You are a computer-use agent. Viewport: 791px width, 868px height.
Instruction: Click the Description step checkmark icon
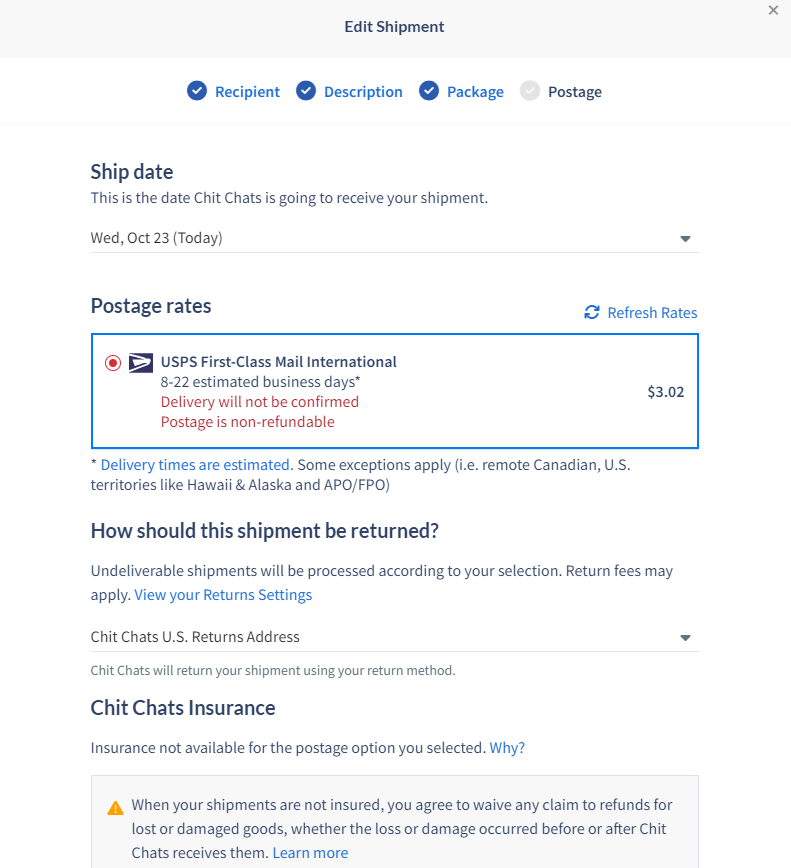click(306, 90)
